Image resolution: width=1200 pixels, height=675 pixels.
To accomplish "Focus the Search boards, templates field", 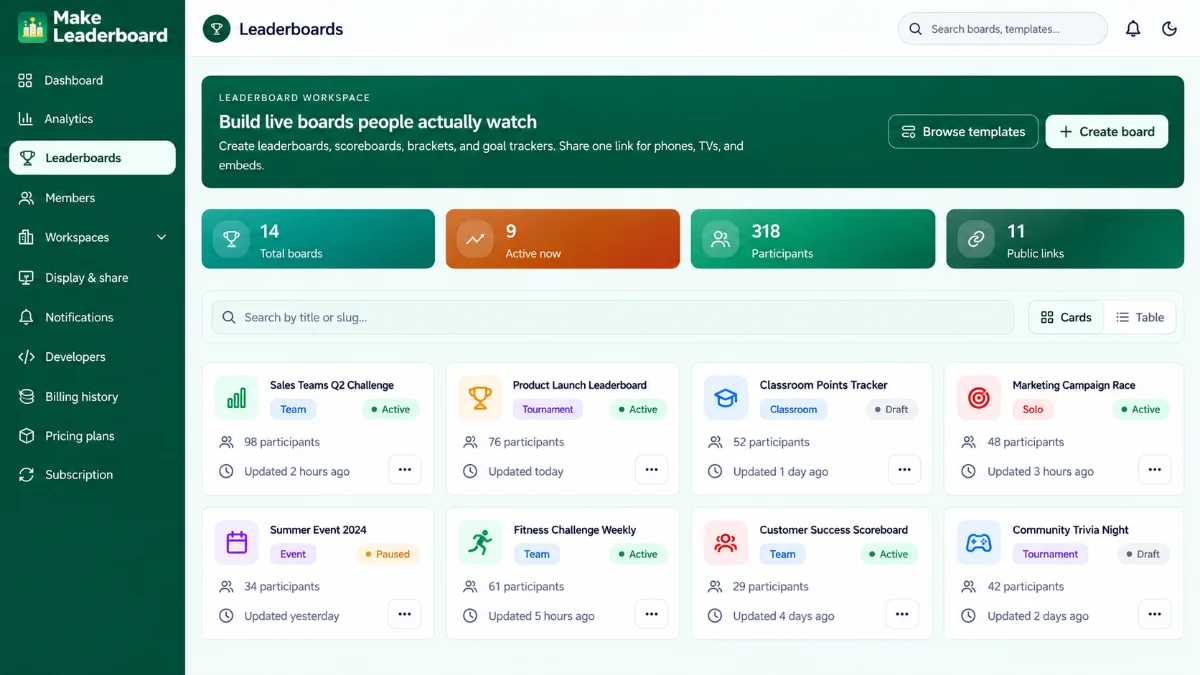I will pos(1002,29).
